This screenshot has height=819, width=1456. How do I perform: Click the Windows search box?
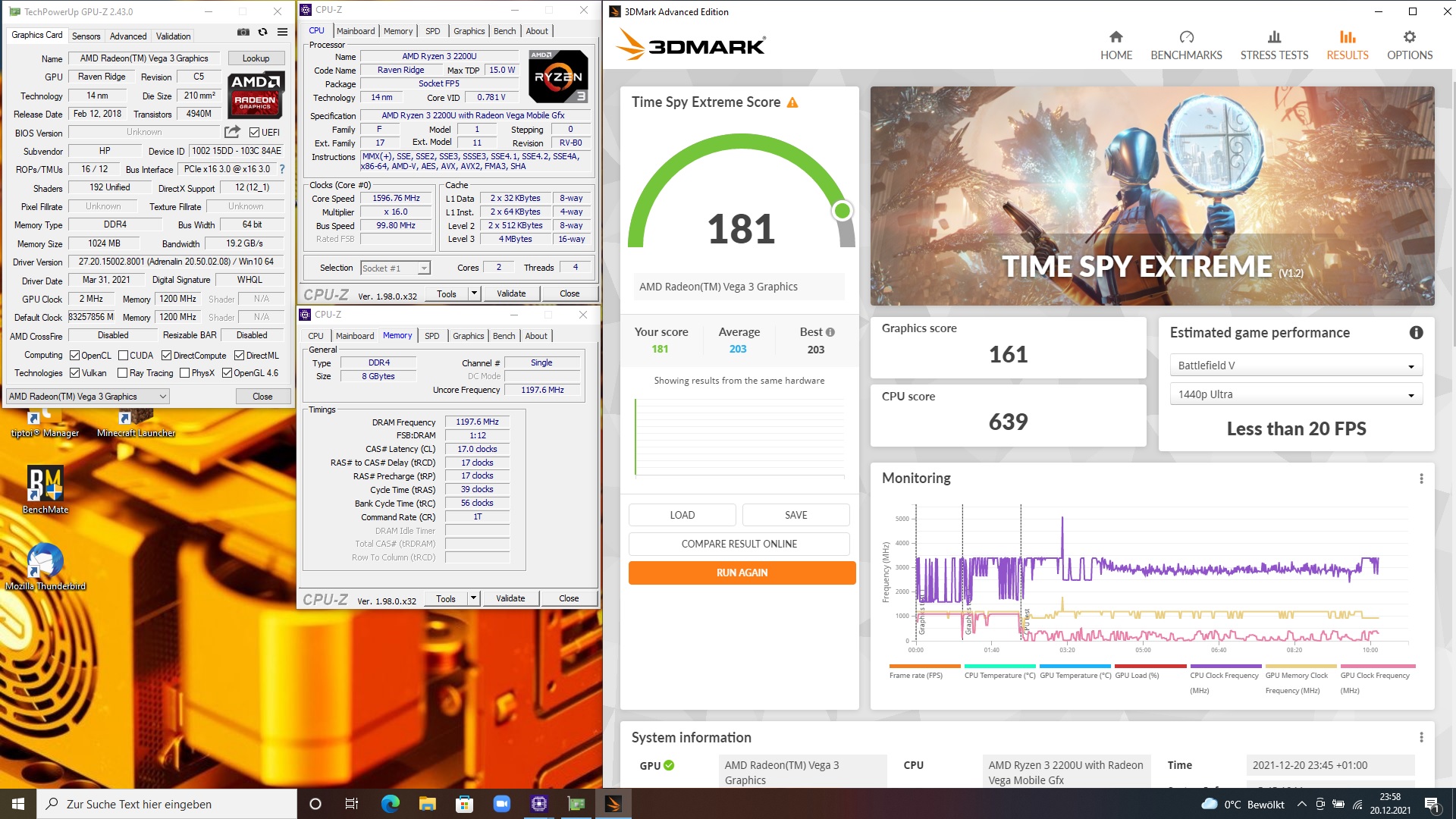point(167,804)
